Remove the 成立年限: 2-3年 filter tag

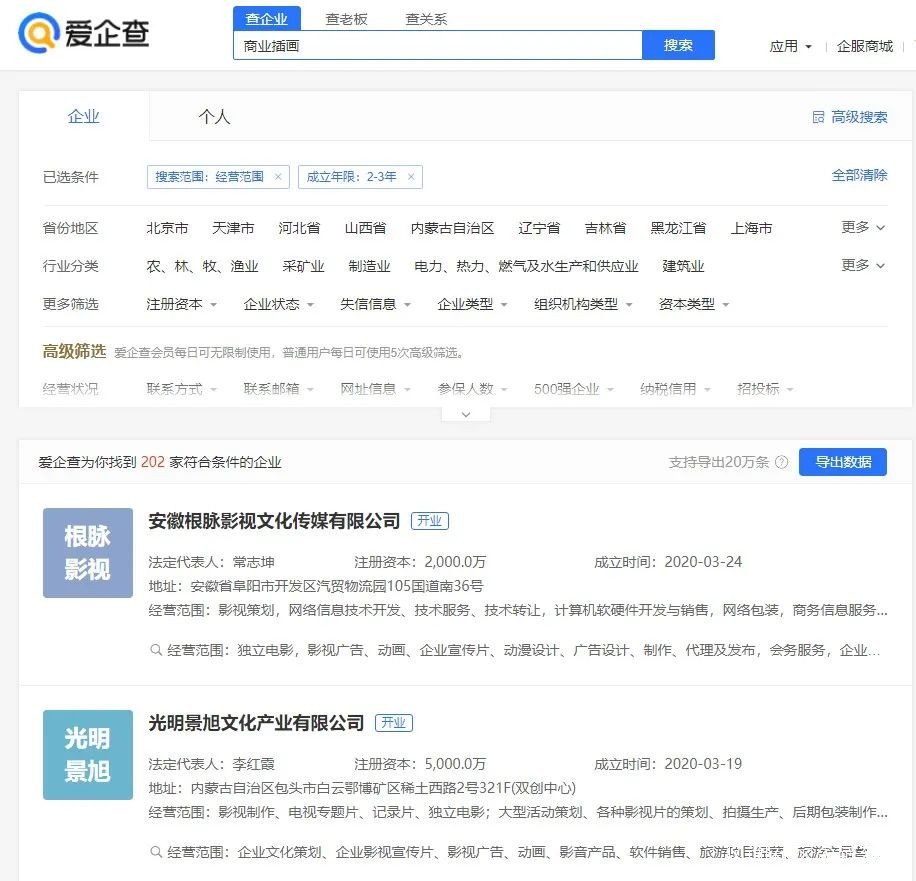pos(411,177)
